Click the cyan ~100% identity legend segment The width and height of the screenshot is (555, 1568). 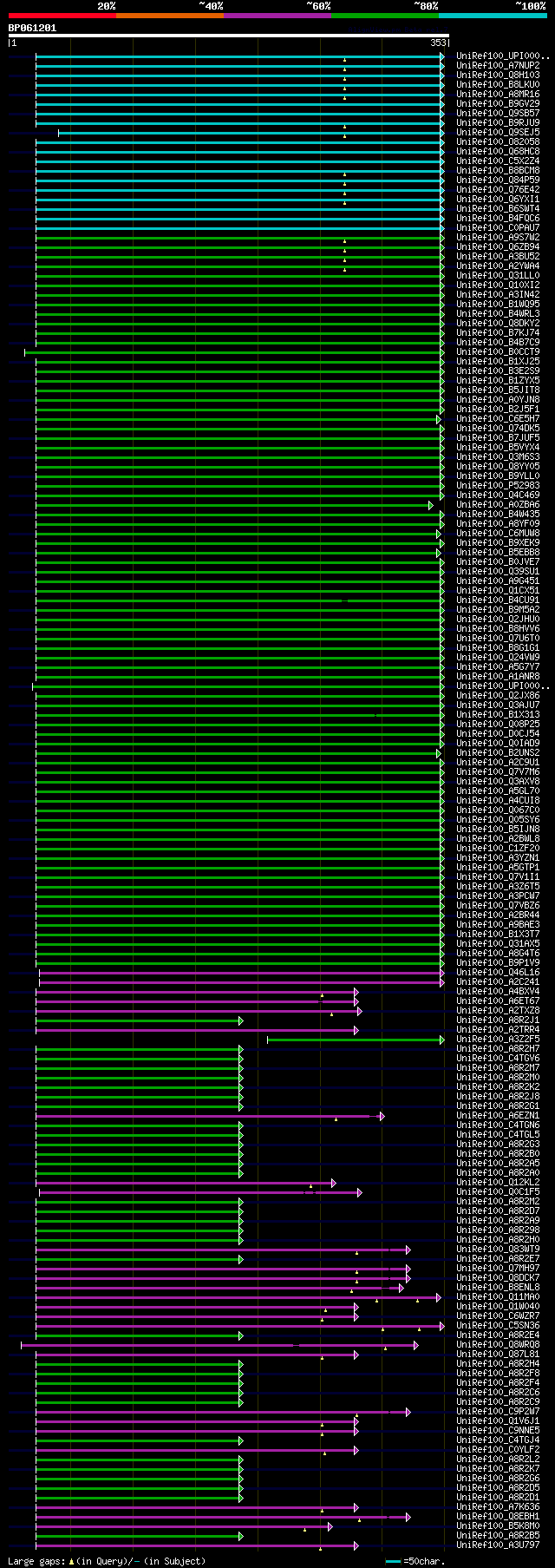492,15
